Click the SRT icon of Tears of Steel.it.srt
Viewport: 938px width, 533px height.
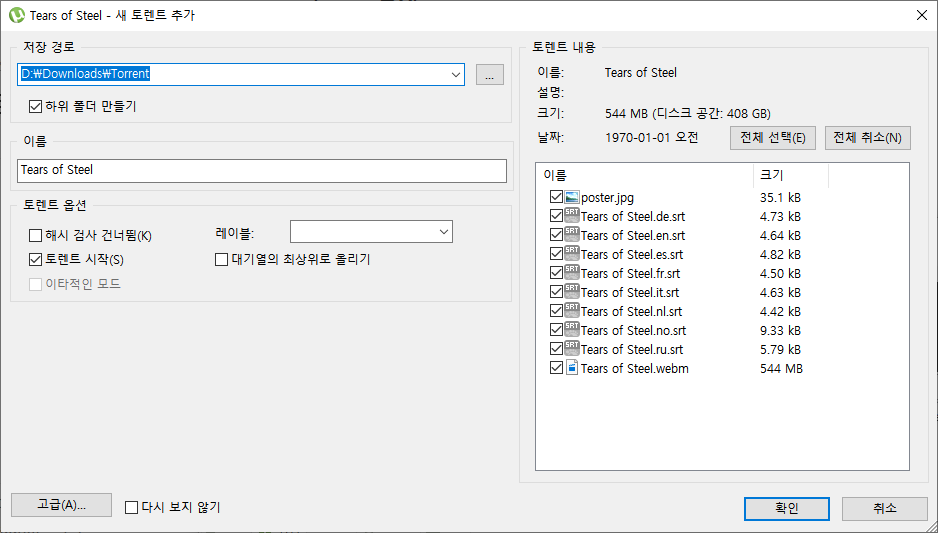pyautogui.click(x=572, y=293)
